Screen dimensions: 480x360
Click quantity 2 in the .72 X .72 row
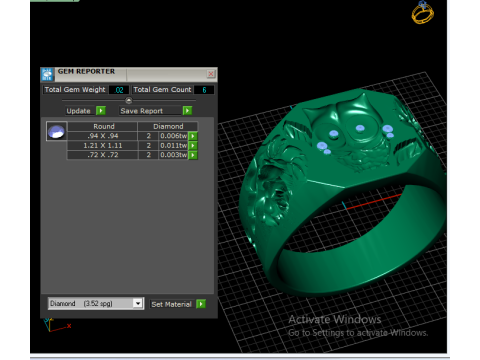click(x=149, y=155)
